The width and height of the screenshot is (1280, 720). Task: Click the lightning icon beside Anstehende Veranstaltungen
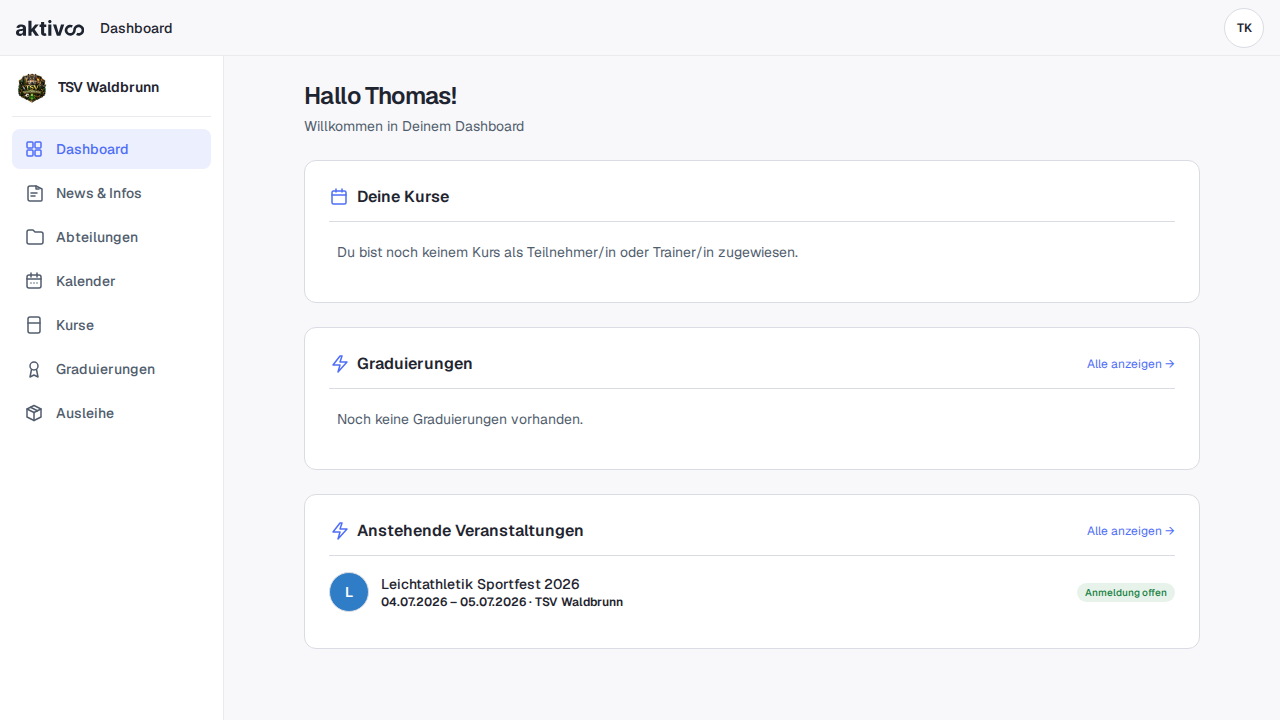click(x=339, y=531)
